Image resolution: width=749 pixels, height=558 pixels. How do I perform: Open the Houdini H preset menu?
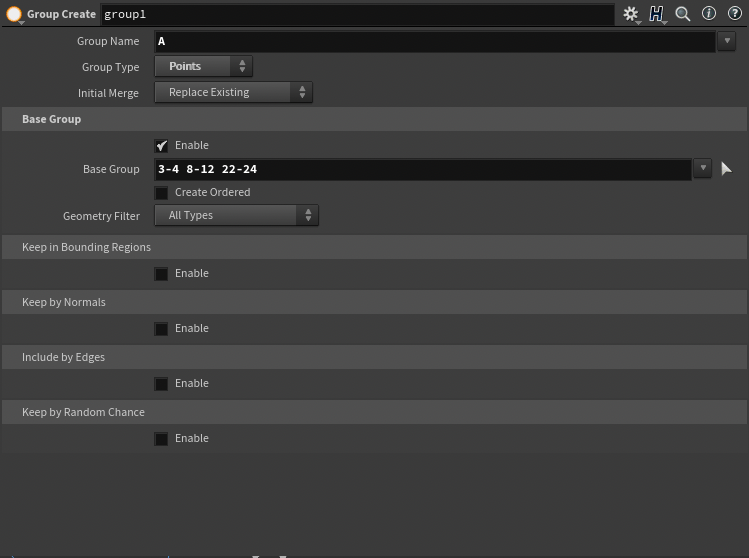[656, 14]
